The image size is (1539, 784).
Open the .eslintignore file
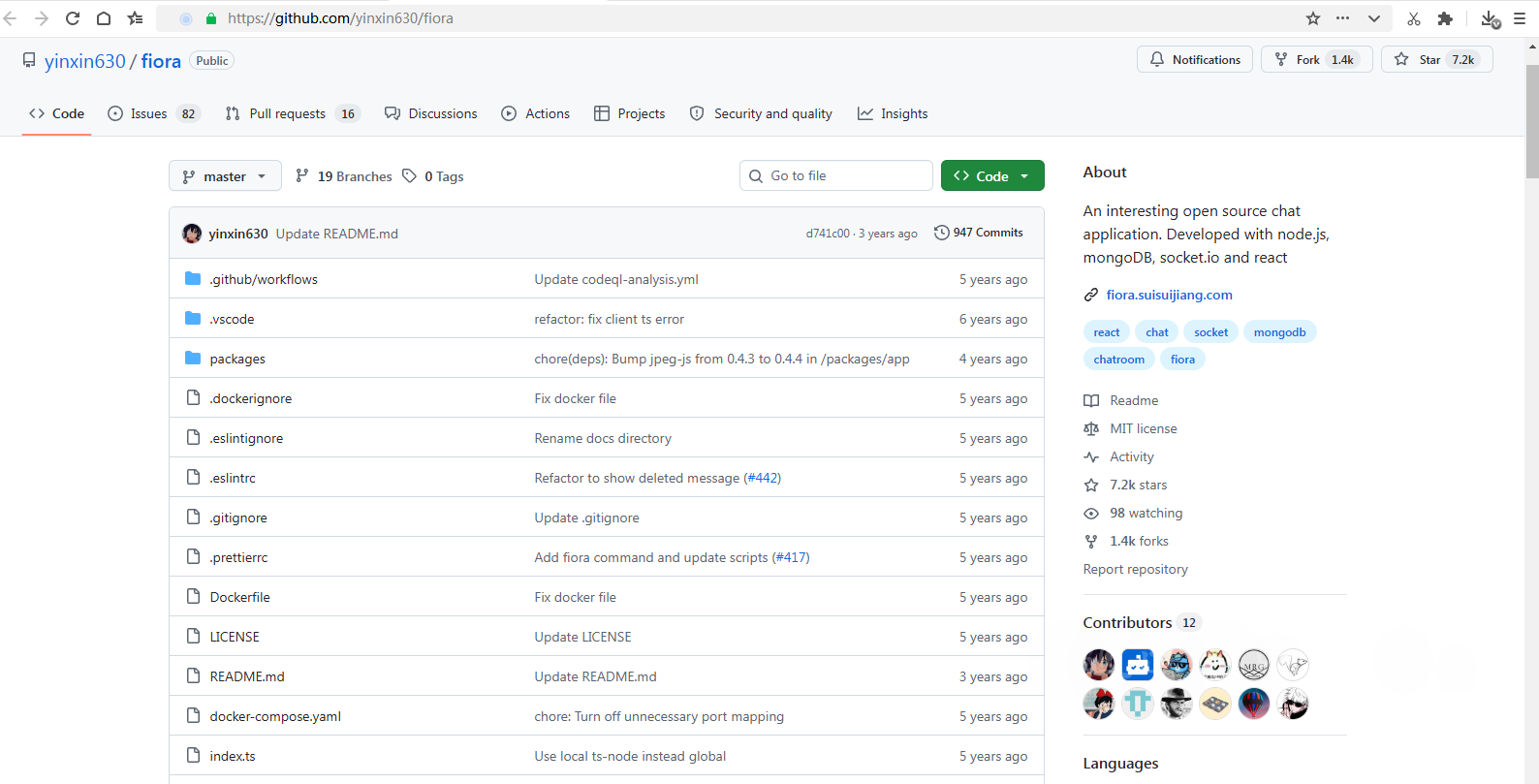(246, 438)
